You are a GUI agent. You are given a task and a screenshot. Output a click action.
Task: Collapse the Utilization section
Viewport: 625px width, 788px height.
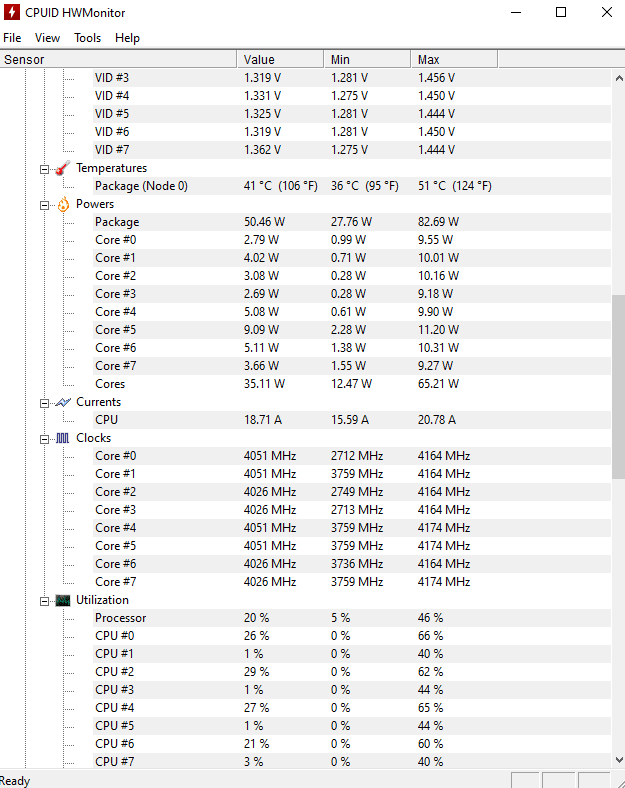(x=45, y=601)
